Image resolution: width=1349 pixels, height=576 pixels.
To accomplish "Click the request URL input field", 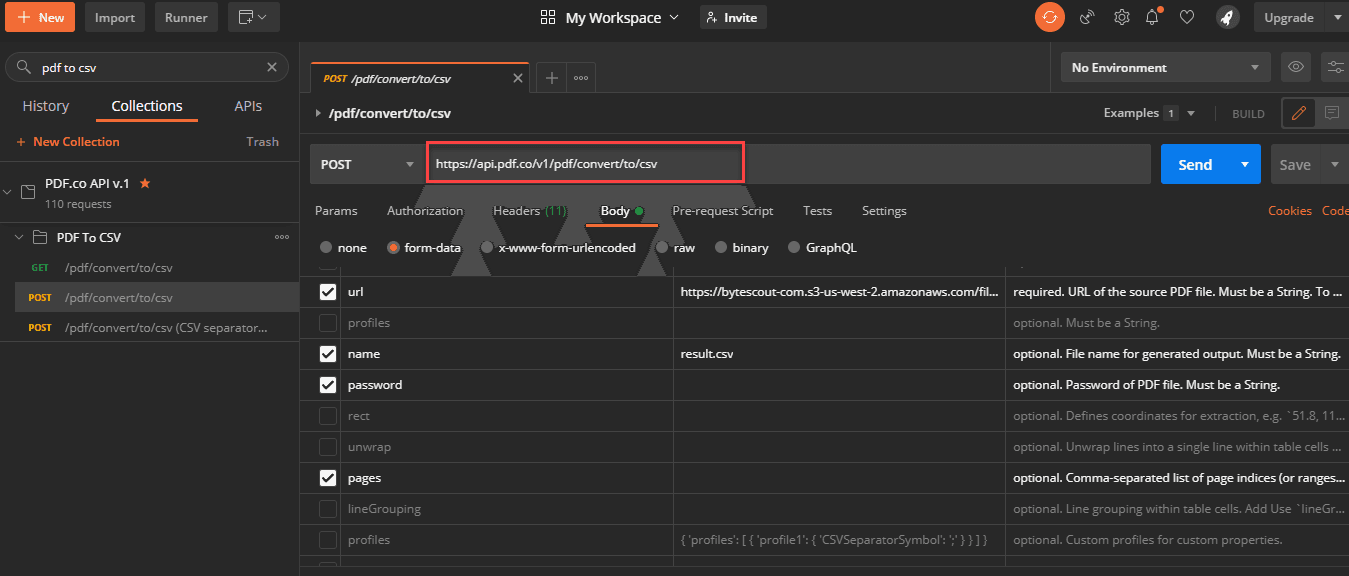I will tap(585, 164).
